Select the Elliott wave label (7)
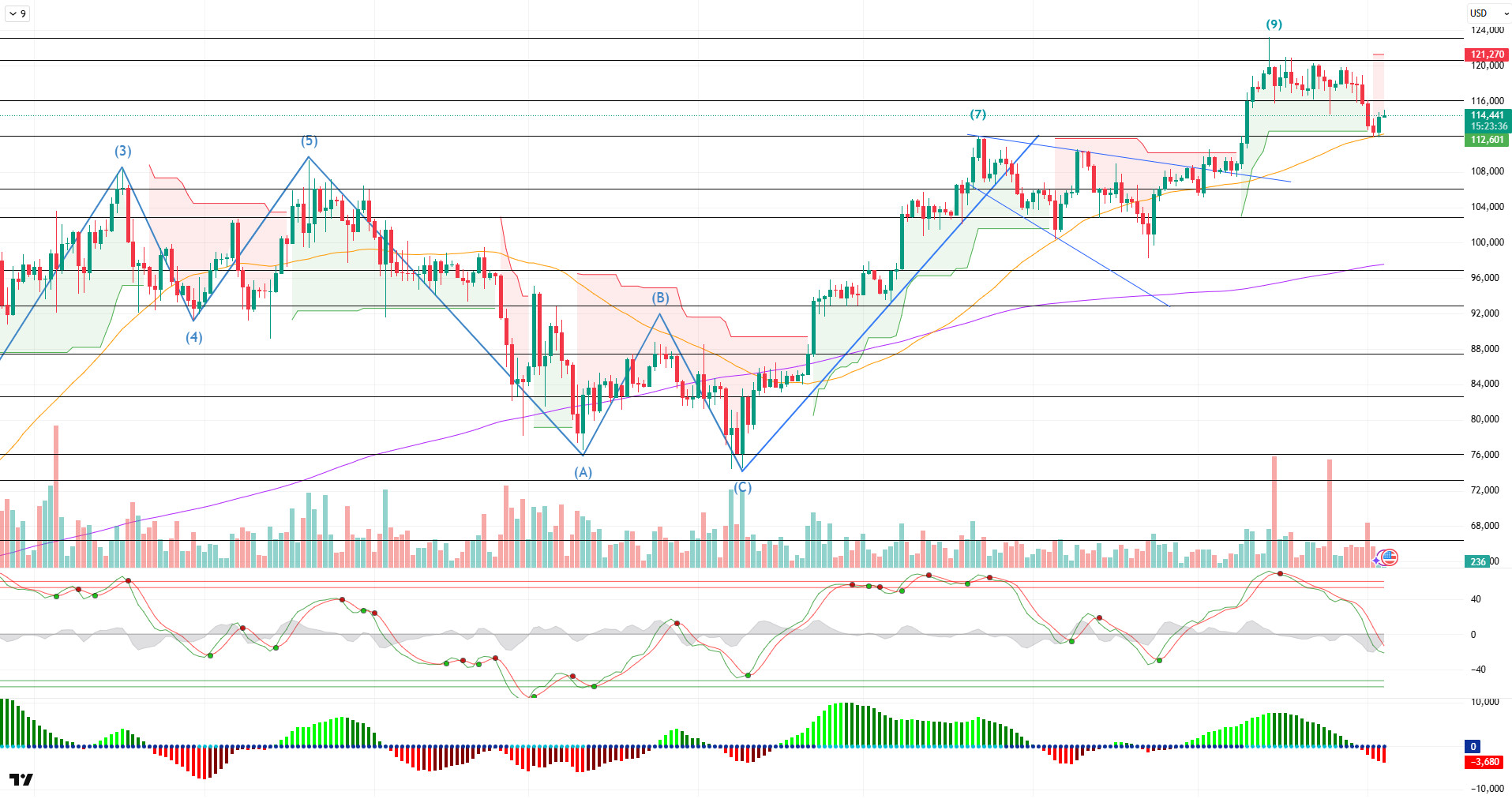Viewport: 1512px width, 799px height. tap(978, 114)
